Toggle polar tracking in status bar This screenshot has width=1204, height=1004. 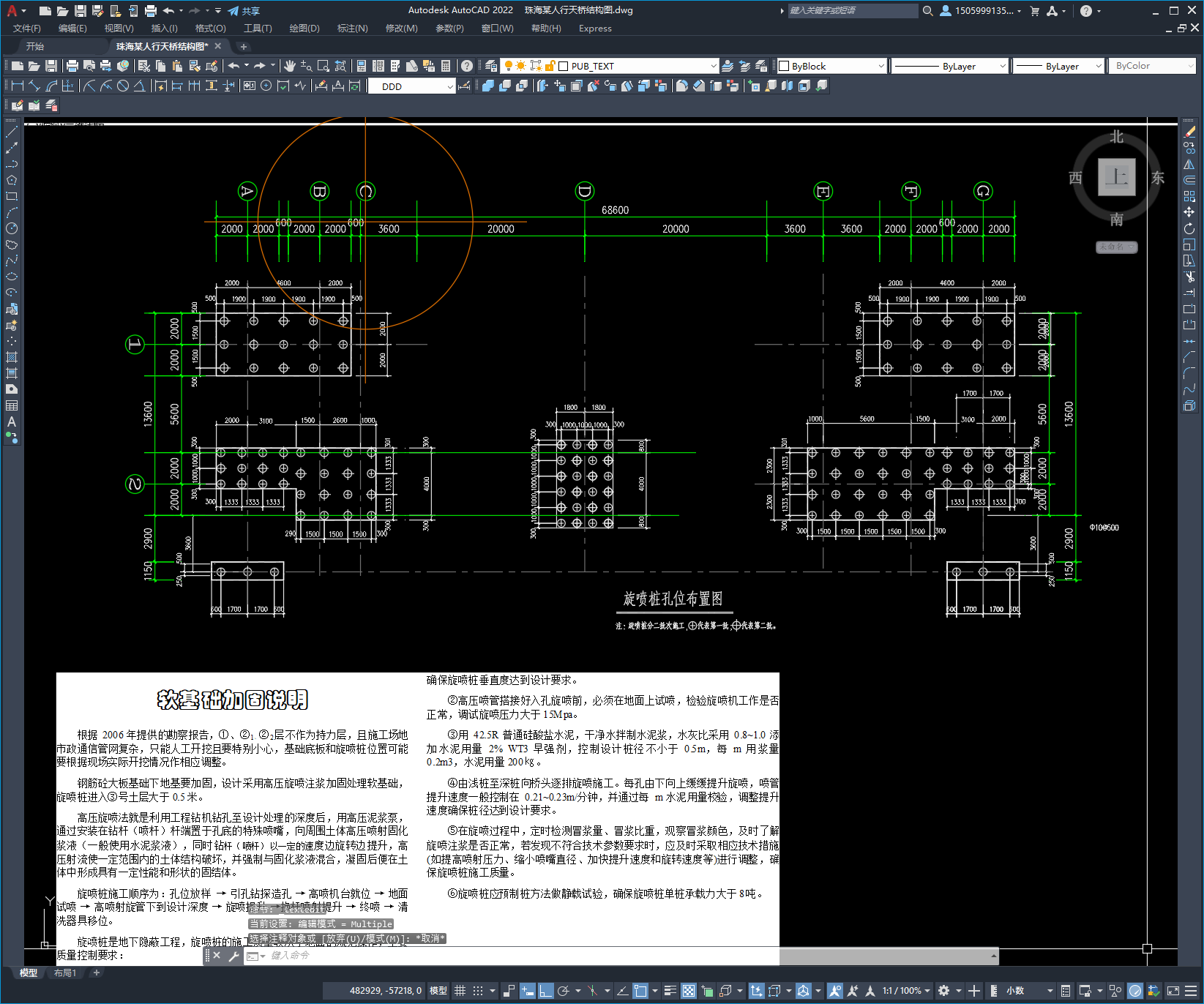pyautogui.click(x=564, y=991)
